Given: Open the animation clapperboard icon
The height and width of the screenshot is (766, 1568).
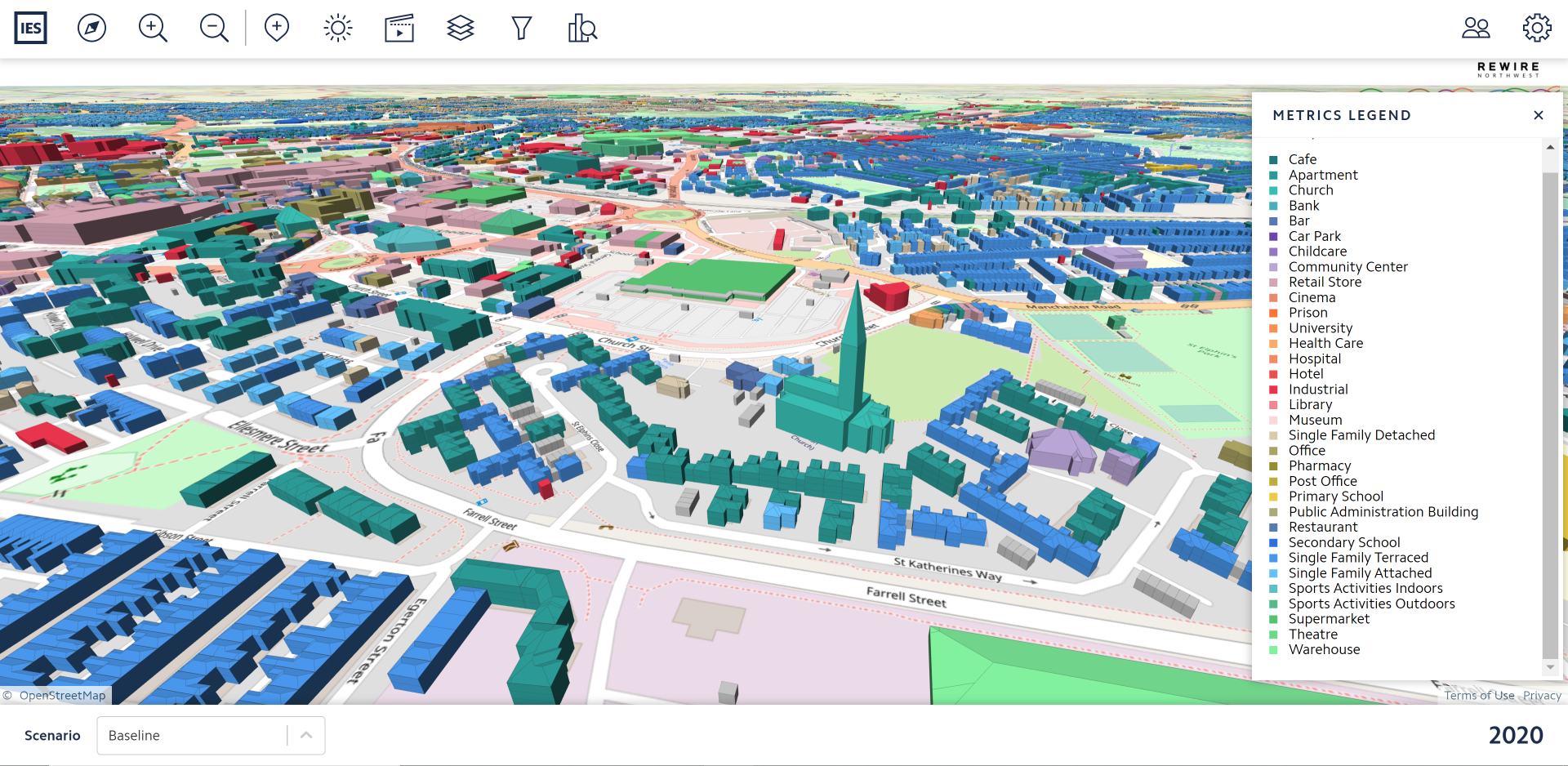Looking at the screenshot, I should [x=399, y=28].
